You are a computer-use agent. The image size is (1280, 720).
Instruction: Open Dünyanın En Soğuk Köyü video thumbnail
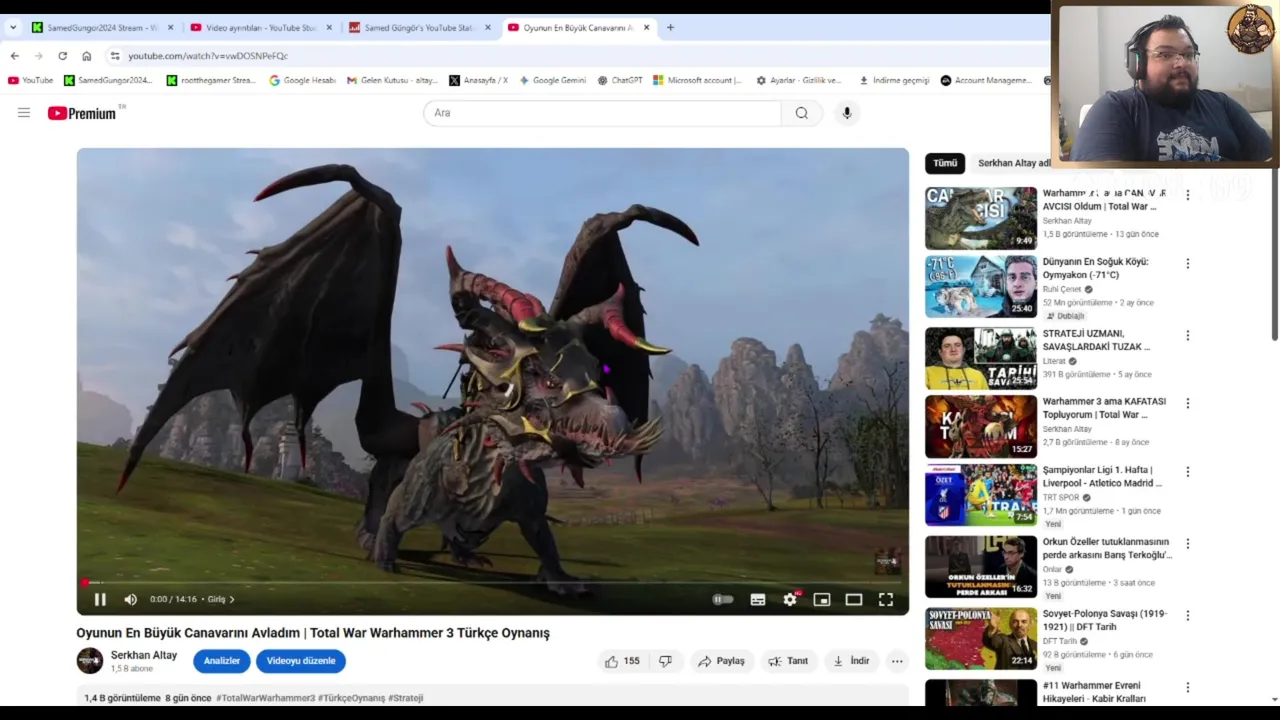981,286
